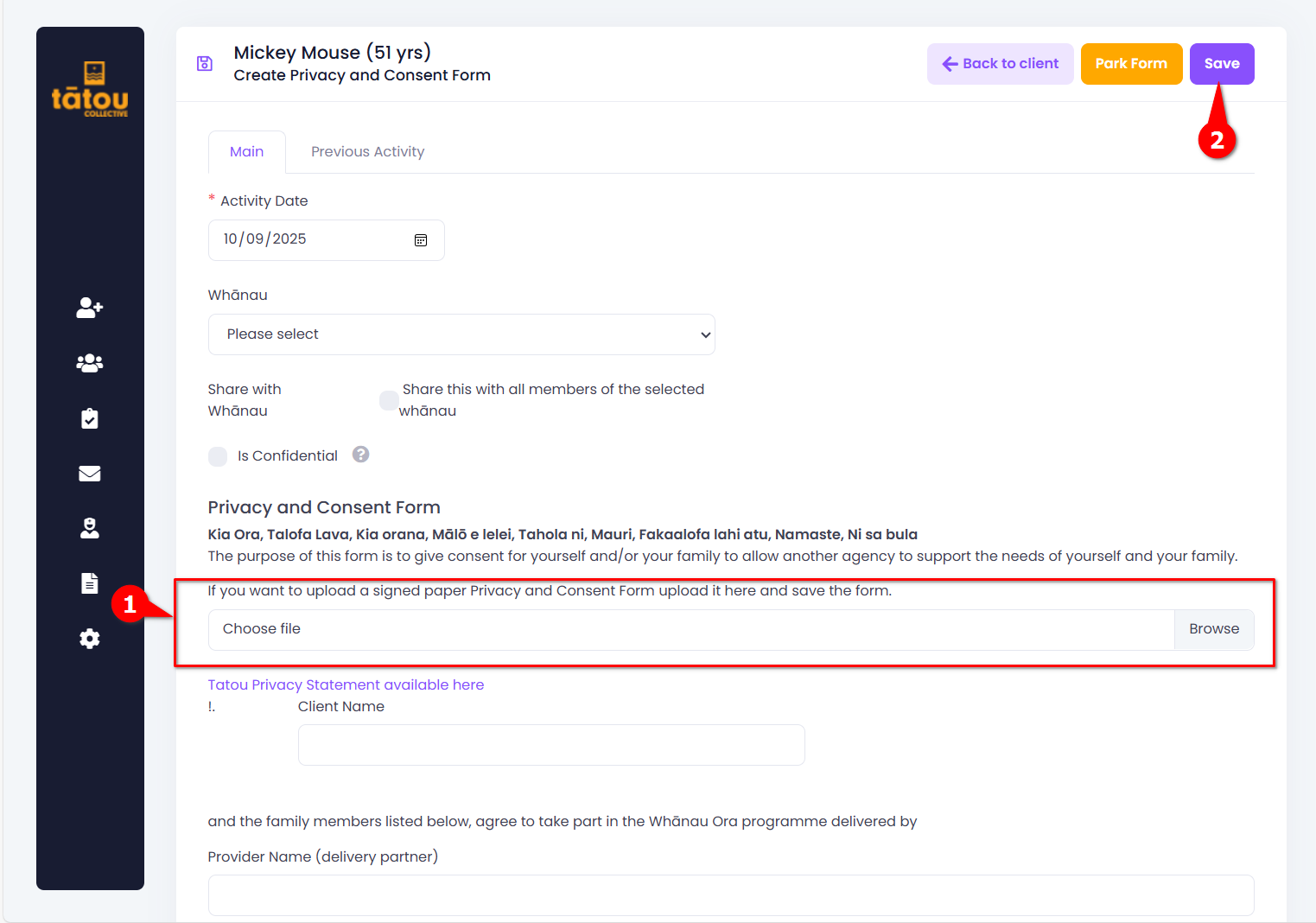The width and height of the screenshot is (1316, 923).
Task: Click the Activity Date input field
Action: point(327,240)
